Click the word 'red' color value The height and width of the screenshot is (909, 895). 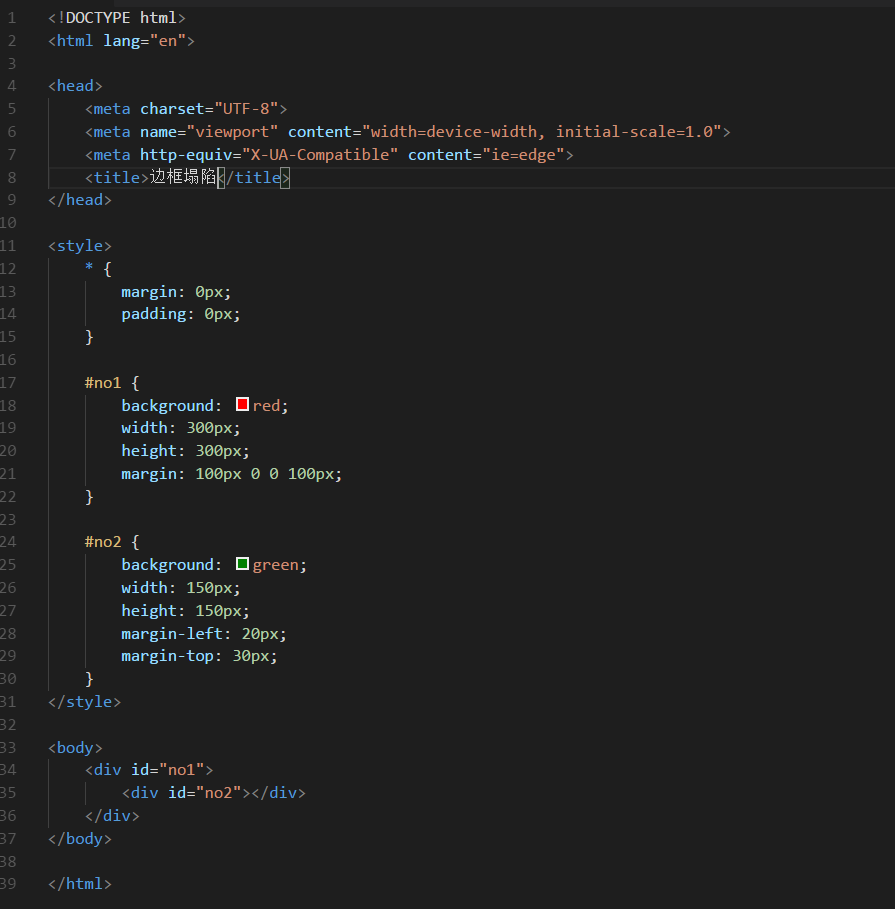click(266, 406)
